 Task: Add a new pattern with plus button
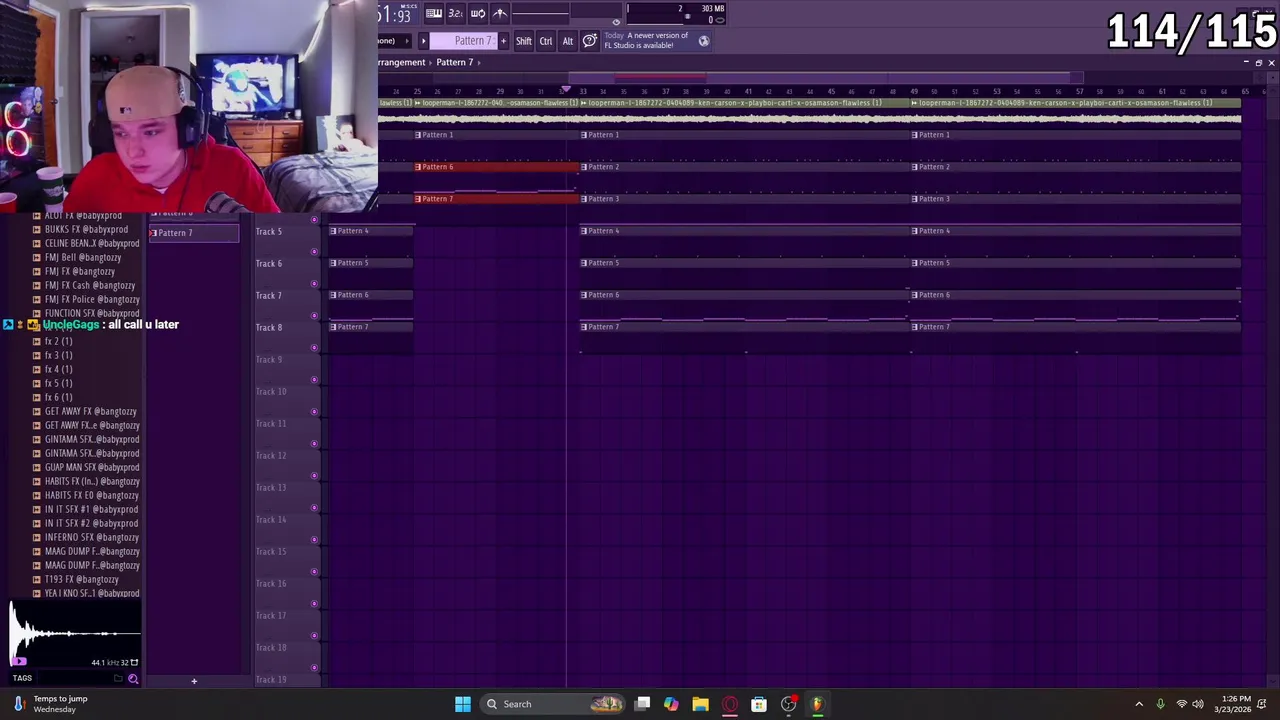pyautogui.click(x=503, y=41)
